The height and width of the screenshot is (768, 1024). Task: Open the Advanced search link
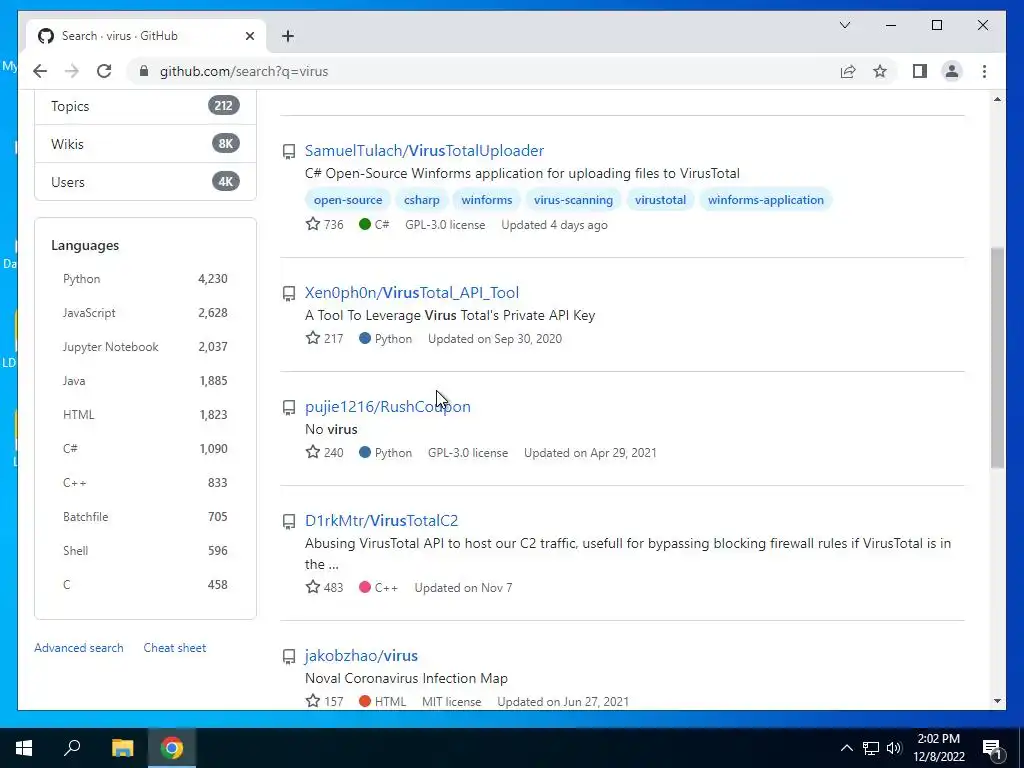tap(78, 648)
